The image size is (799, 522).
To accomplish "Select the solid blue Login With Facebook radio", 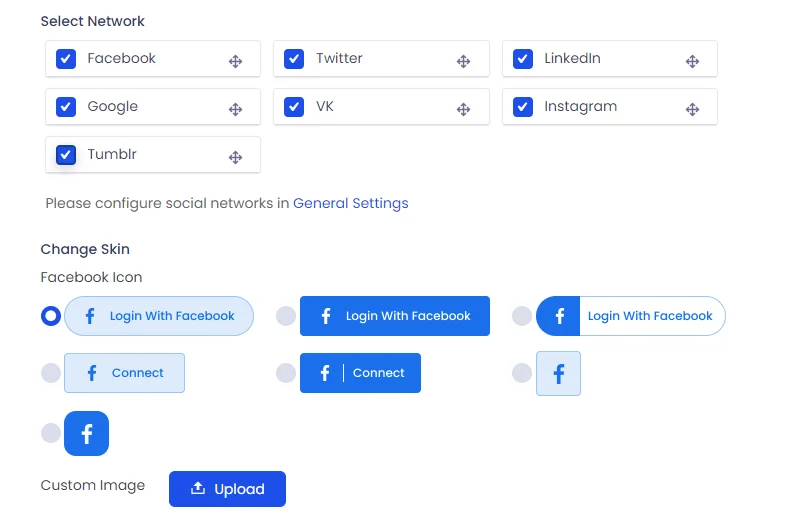I will [286, 316].
